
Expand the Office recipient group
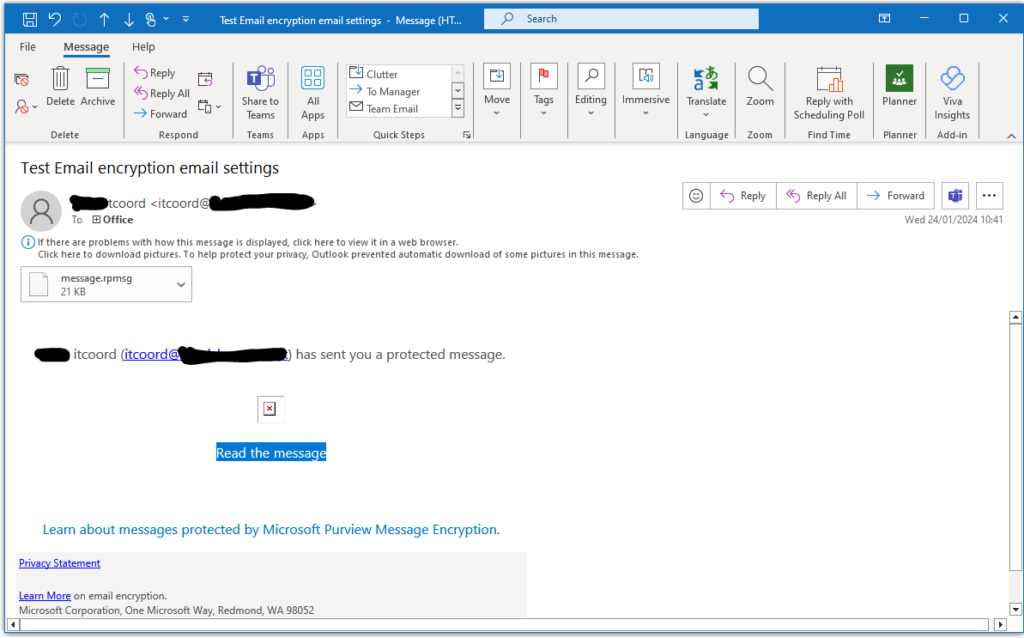tap(96, 220)
